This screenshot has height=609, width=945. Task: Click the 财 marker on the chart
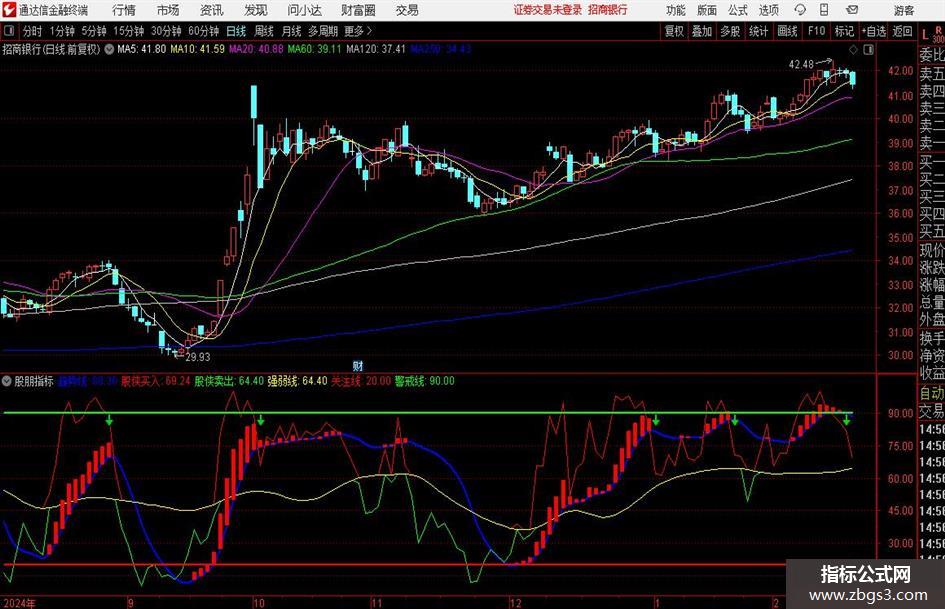click(357, 365)
